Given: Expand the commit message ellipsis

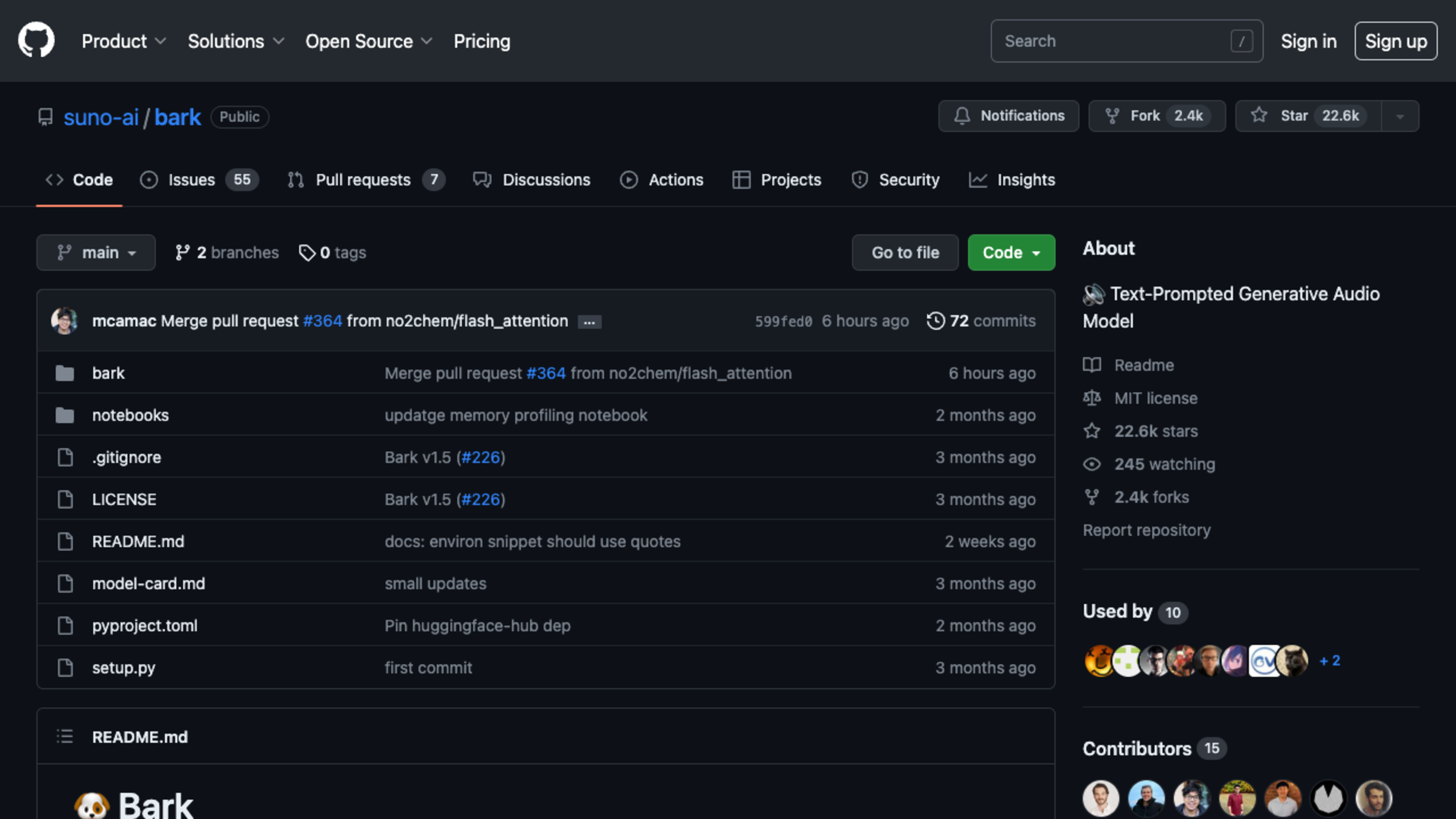Looking at the screenshot, I should pos(590,322).
